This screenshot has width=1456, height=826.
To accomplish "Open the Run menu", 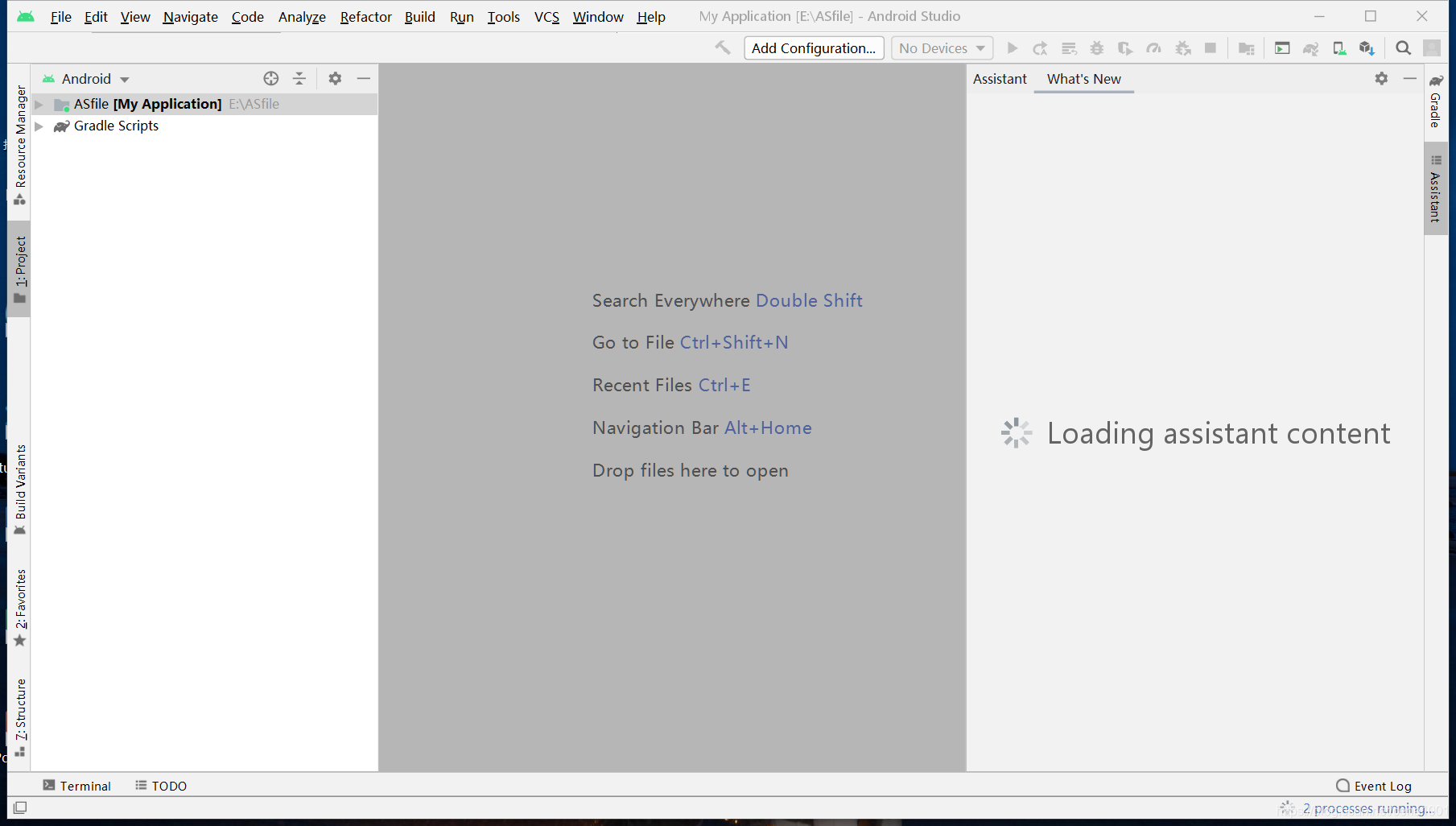I will pyautogui.click(x=462, y=17).
